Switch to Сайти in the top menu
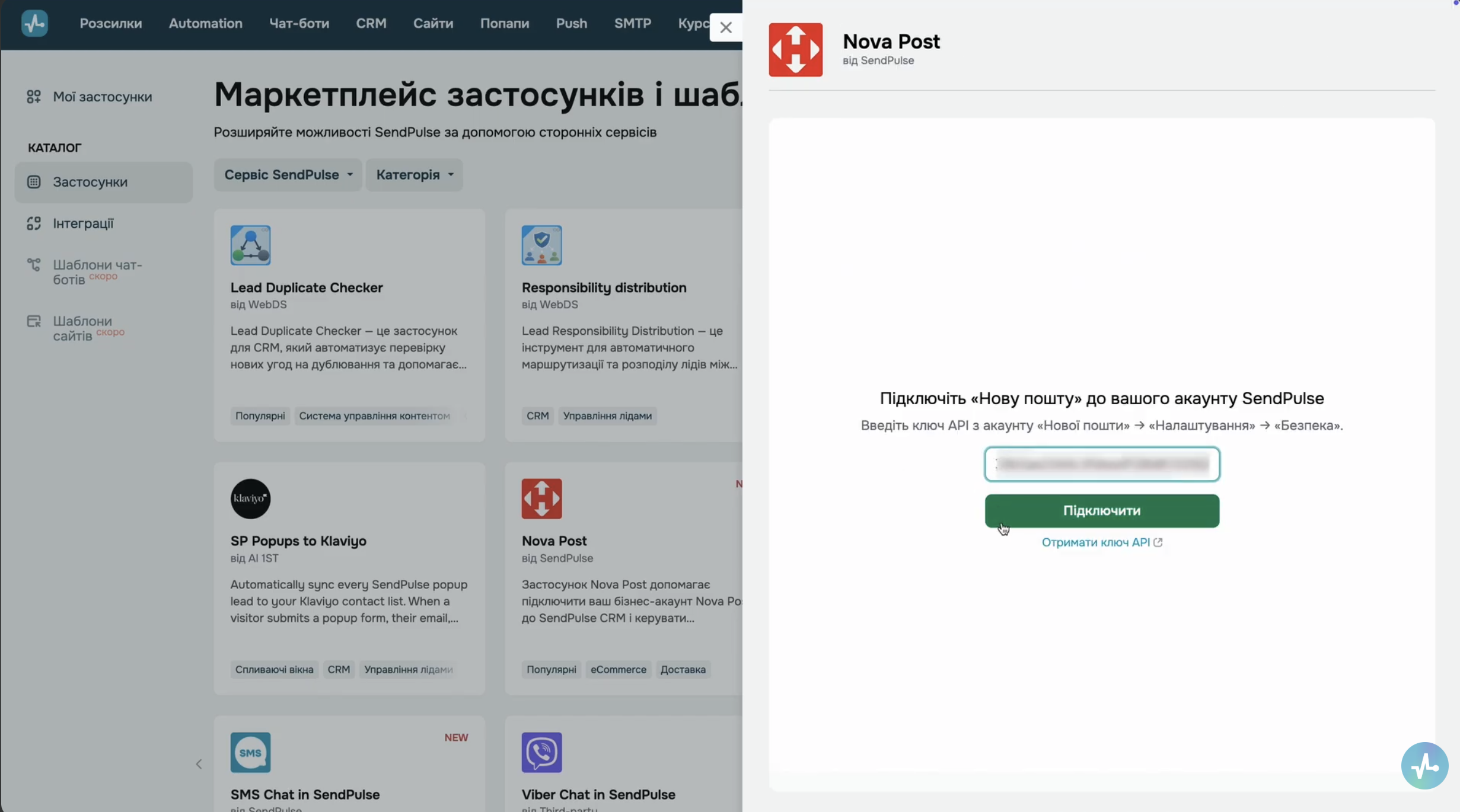 tap(433, 24)
